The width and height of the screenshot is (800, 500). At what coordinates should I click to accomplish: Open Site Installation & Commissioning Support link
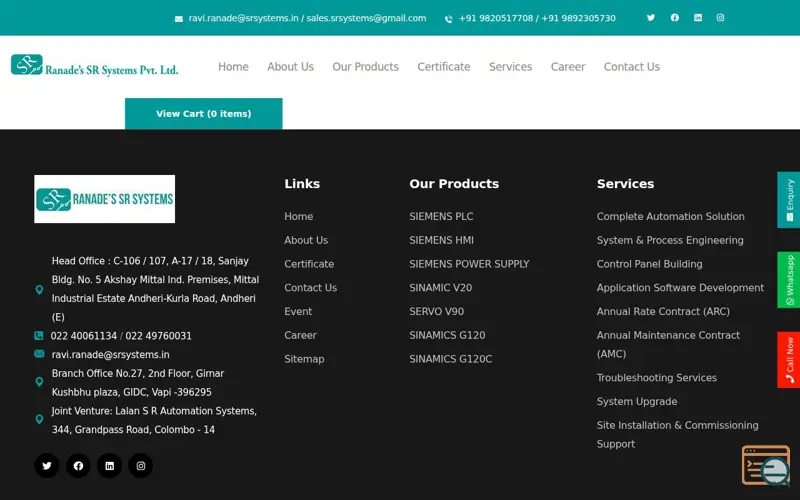[678, 435]
